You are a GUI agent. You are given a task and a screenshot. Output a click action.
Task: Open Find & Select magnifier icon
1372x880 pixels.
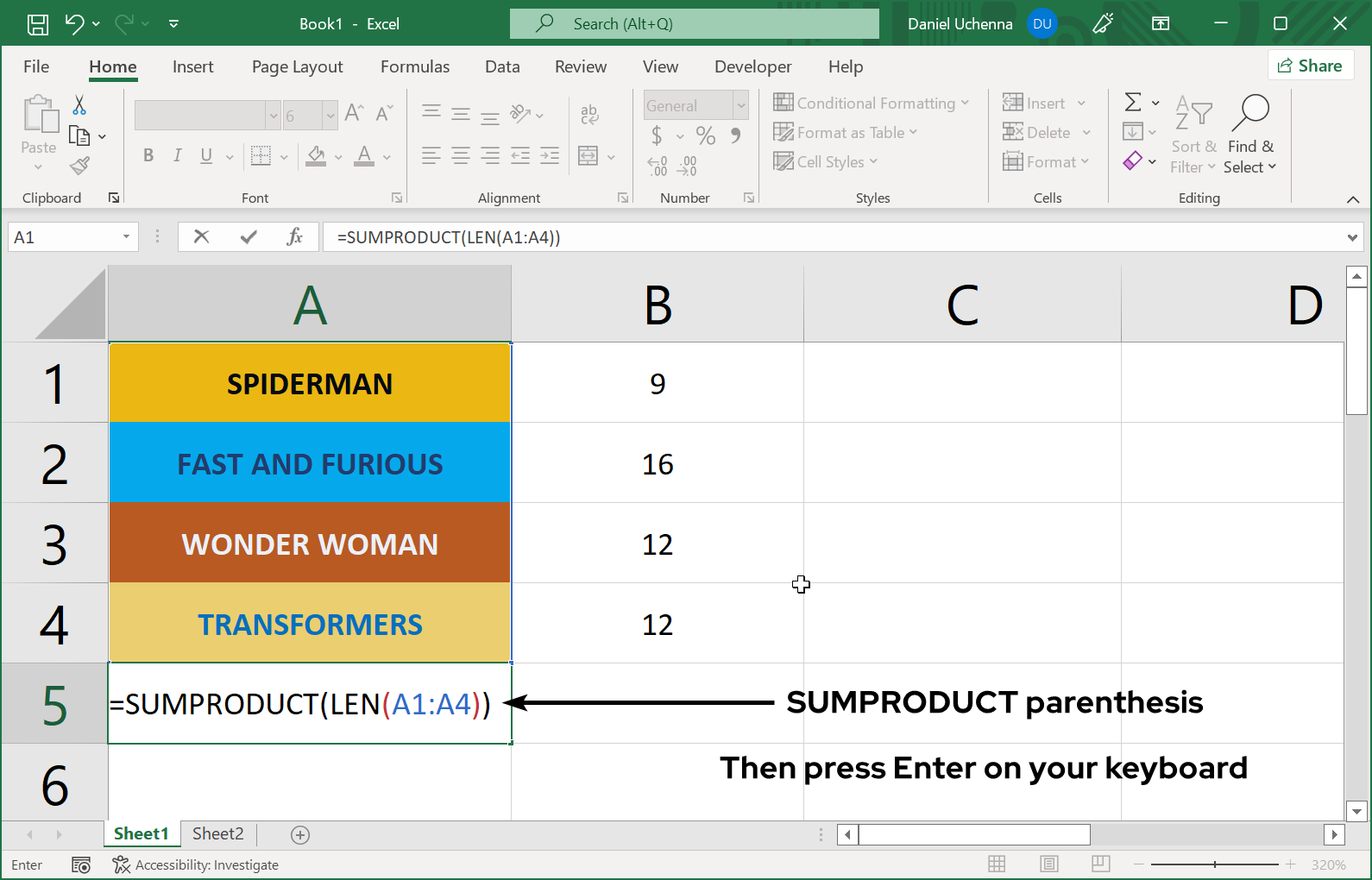click(1250, 112)
